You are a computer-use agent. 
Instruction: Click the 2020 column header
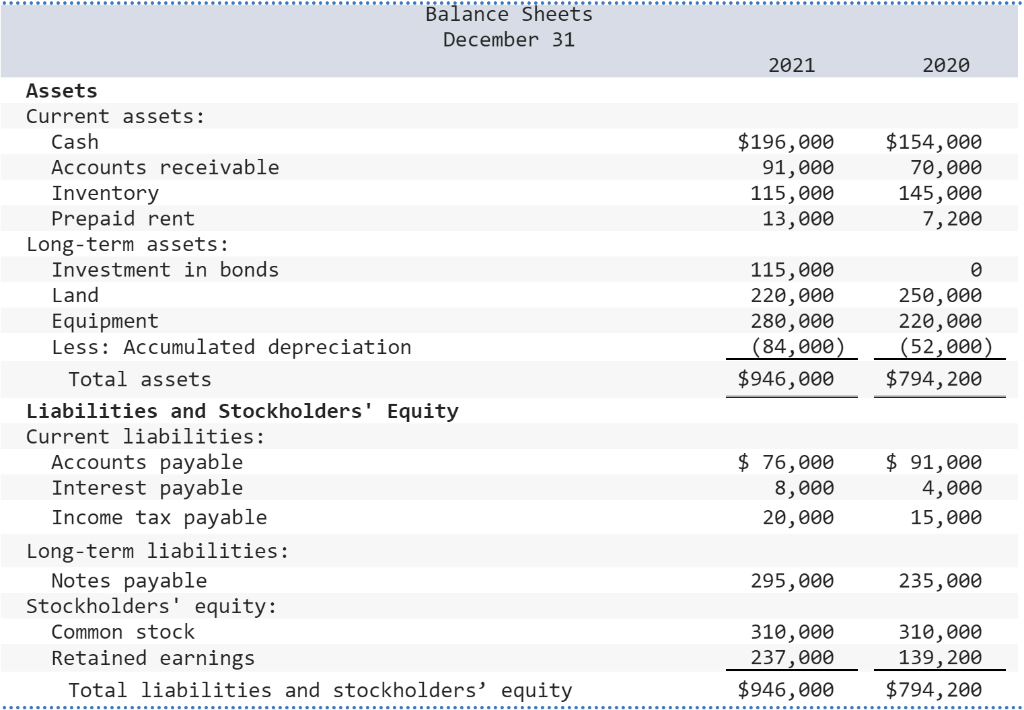(x=946, y=65)
